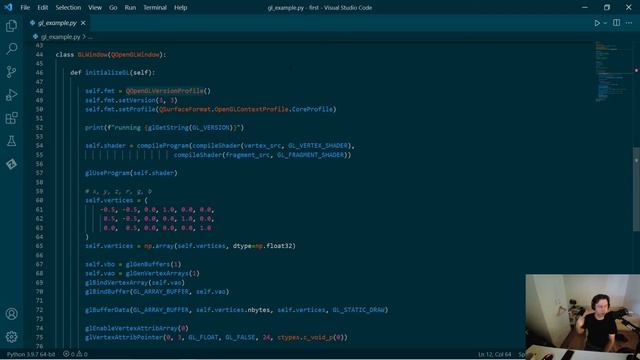Click line number 60 in gutter
This screenshot has width=640, height=360.
click(x=39, y=200)
